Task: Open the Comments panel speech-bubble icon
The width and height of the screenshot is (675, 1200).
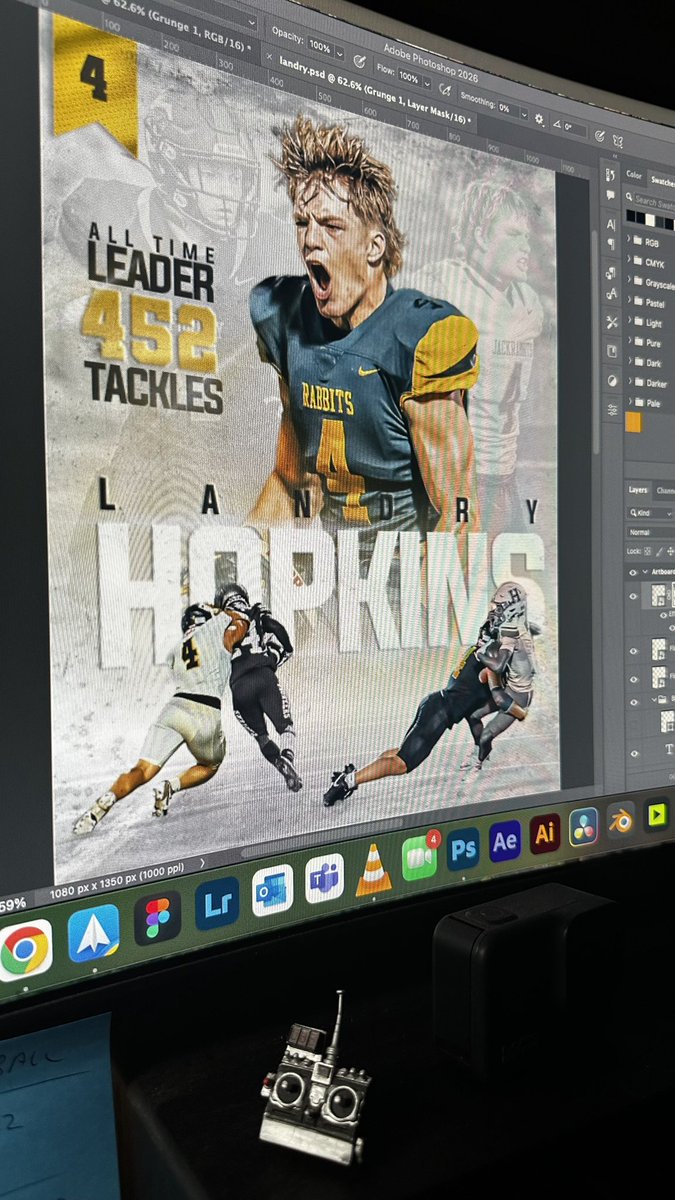Action: pos(610,195)
